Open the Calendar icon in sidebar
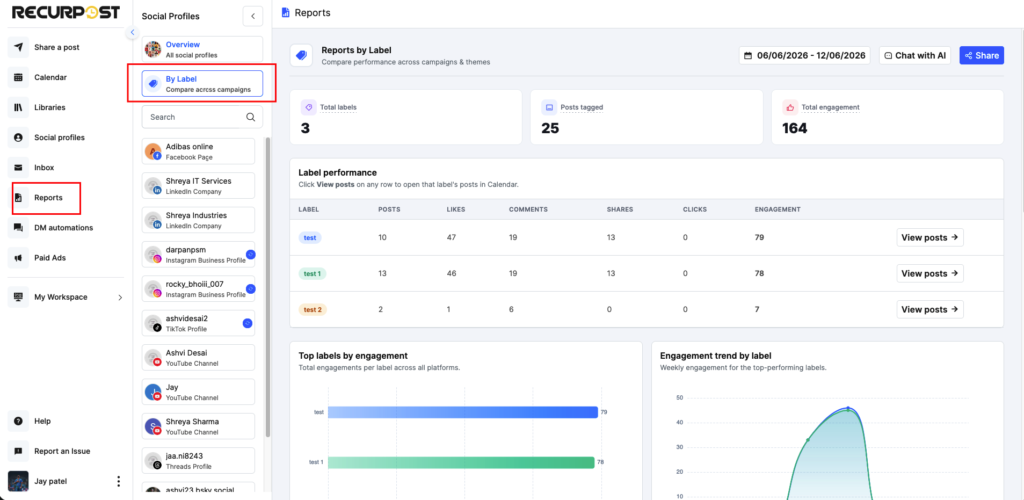 (x=19, y=78)
